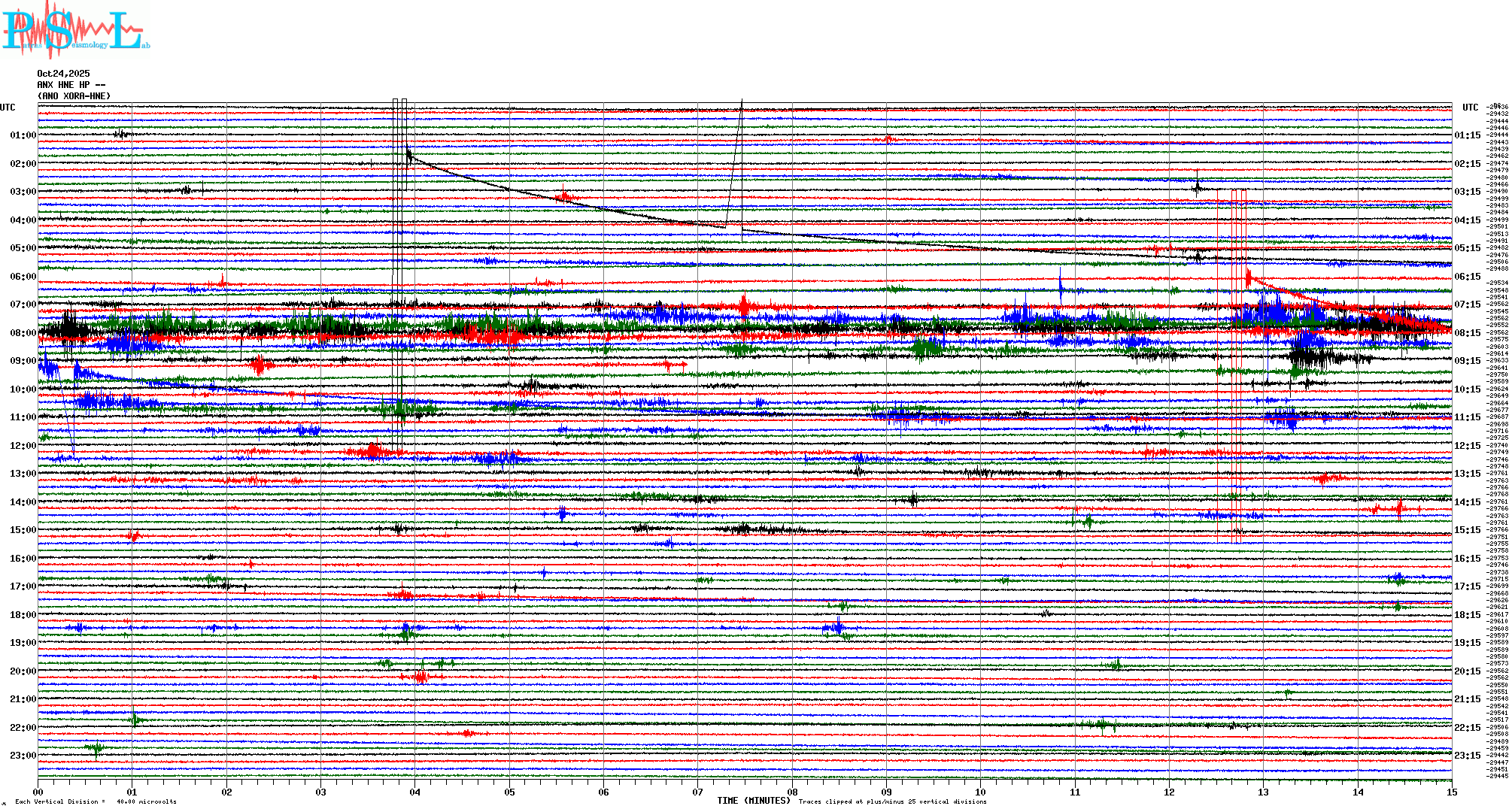Click the TIME (MINUTES) axis title
Viewport: 1512px width, 812px height.
click(753, 801)
